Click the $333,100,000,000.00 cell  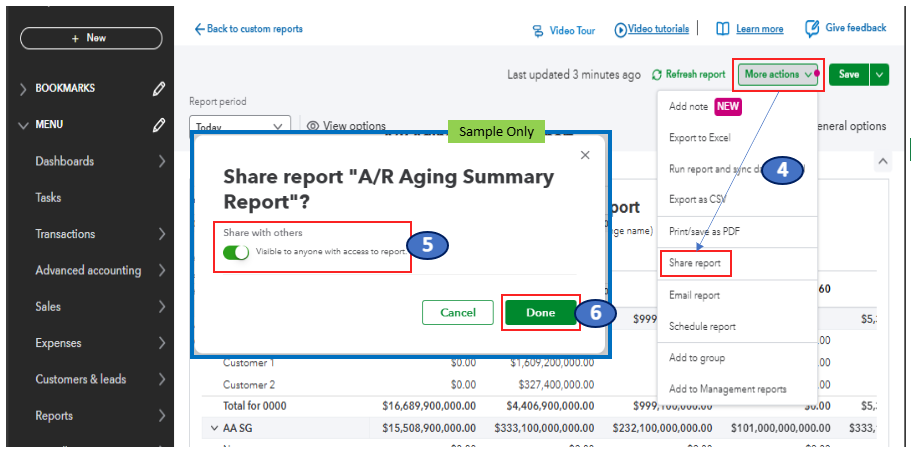(544, 429)
